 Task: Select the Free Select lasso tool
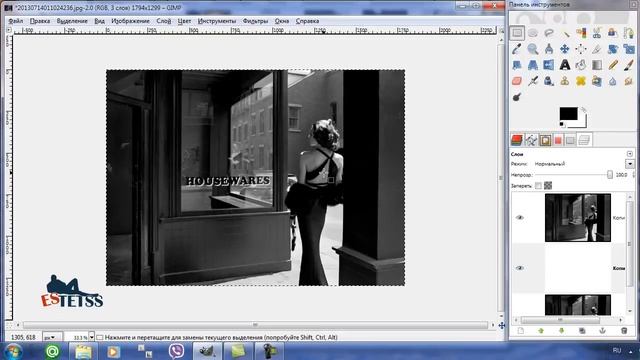(x=549, y=33)
